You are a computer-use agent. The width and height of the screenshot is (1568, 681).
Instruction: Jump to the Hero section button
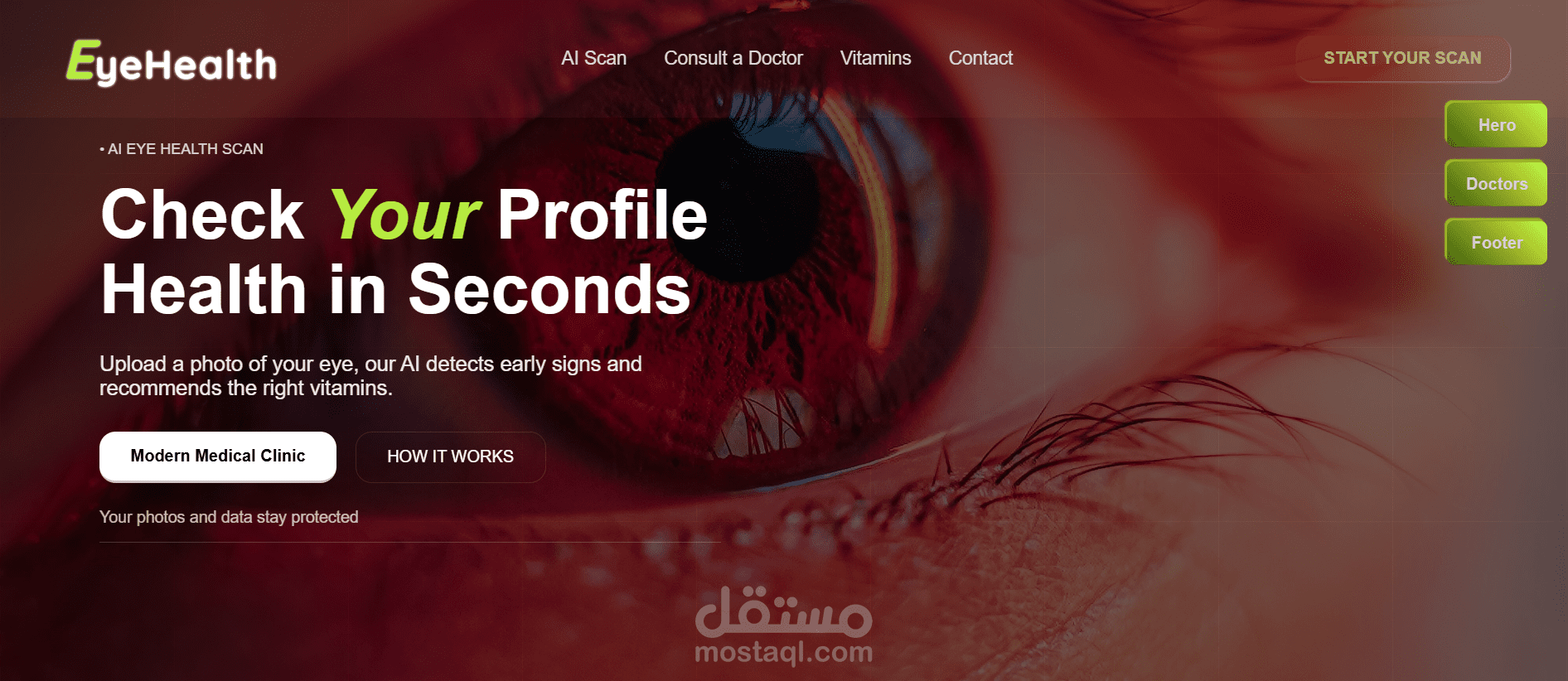pyautogui.click(x=1496, y=124)
